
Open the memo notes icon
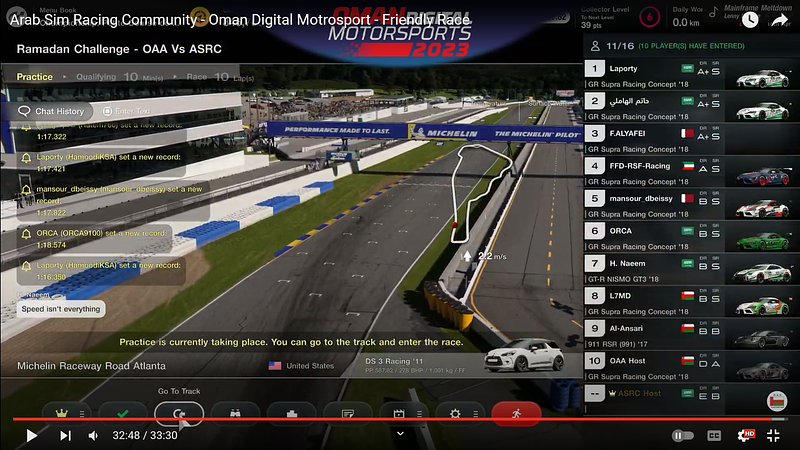348,414
